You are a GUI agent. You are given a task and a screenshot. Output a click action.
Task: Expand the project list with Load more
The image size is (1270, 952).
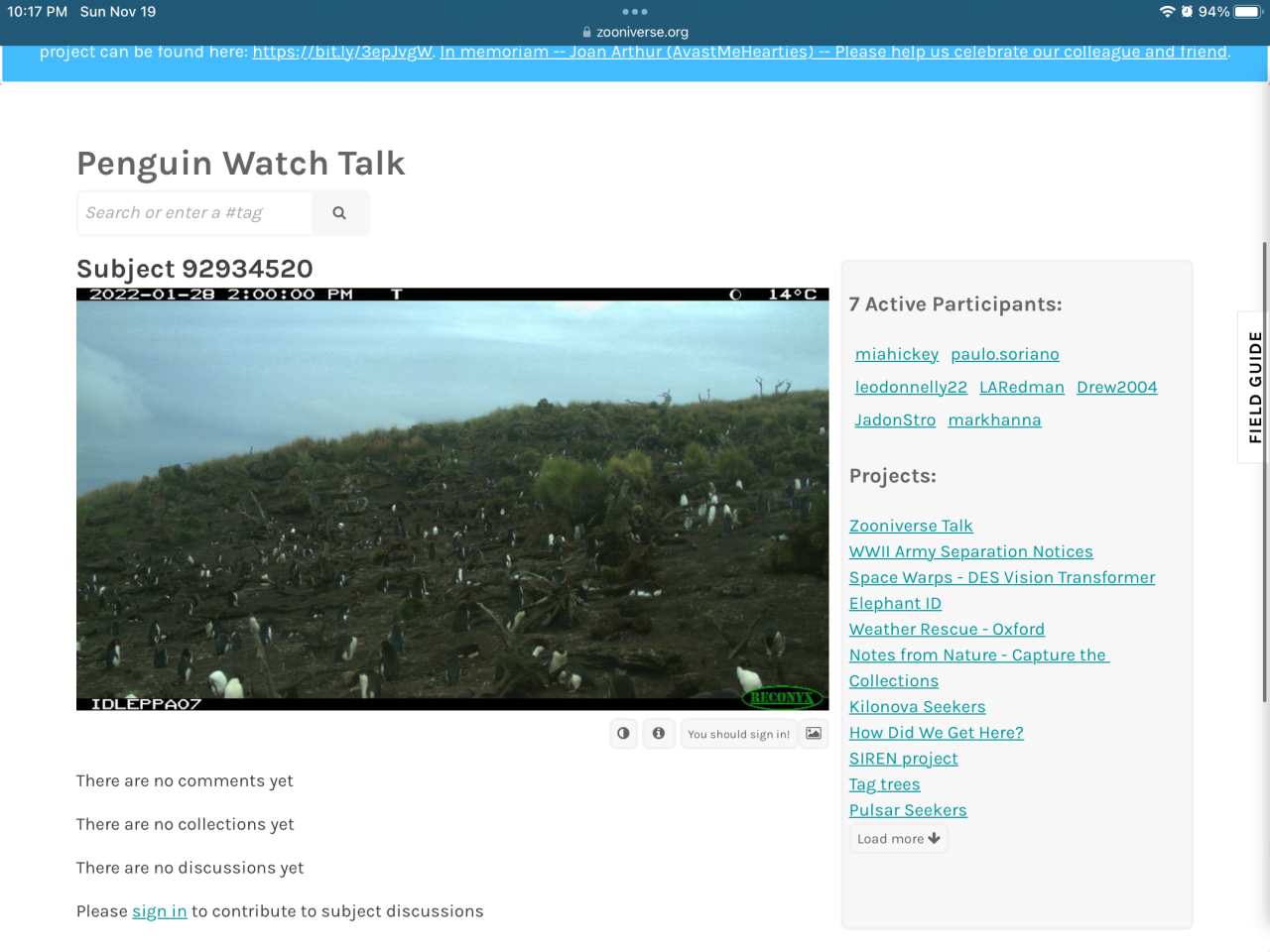coord(899,839)
